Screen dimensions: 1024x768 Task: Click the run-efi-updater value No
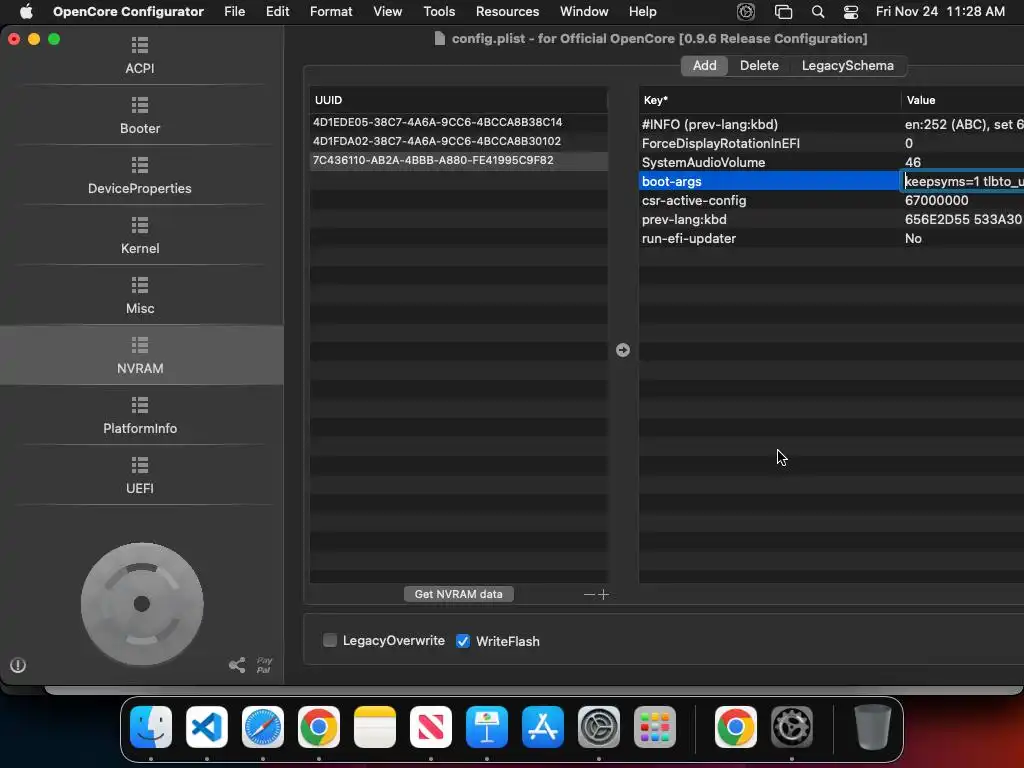click(913, 238)
